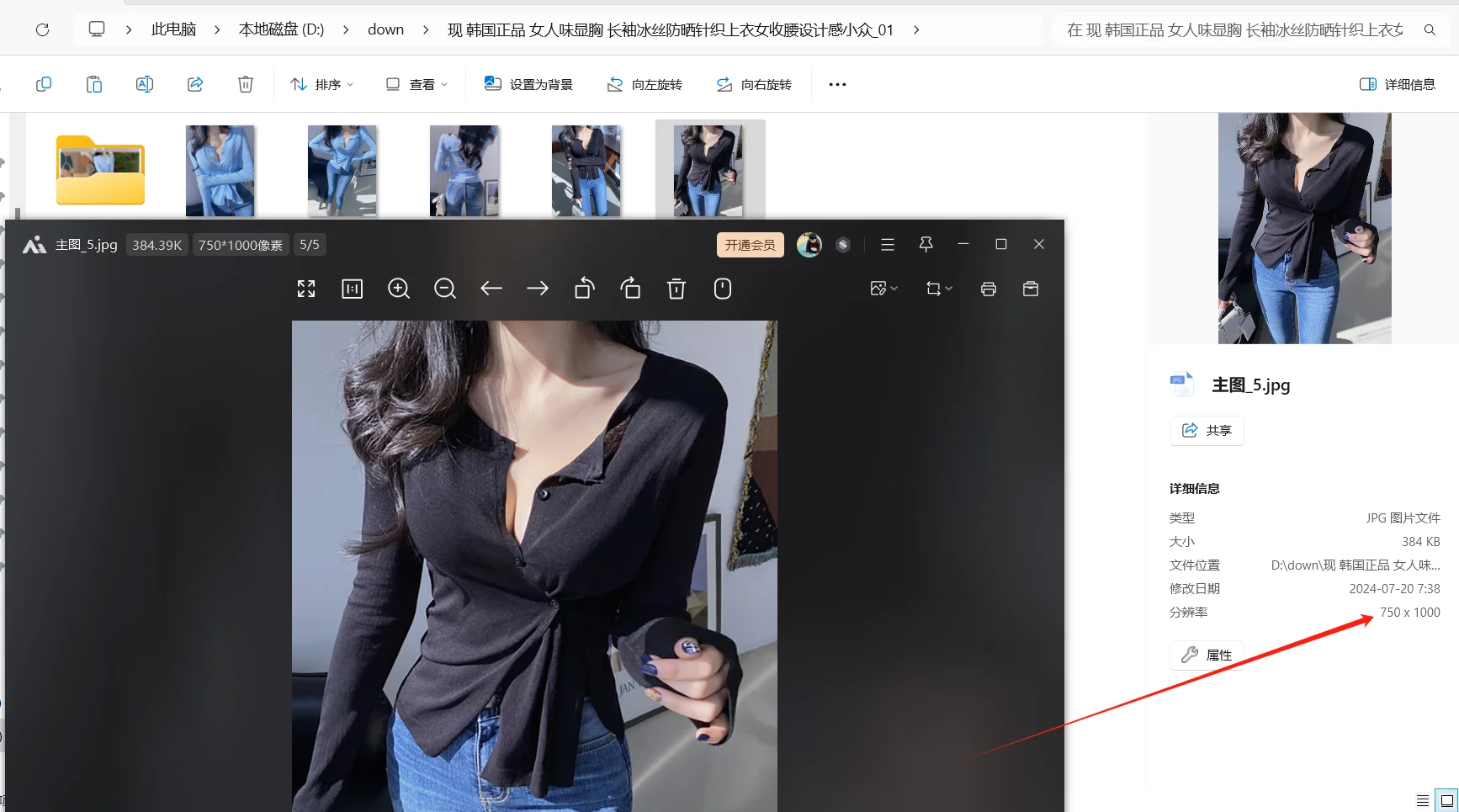Rotate the photo right in viewer
Viewport: 1459px width, 812px height.
[x=630, y=288]
